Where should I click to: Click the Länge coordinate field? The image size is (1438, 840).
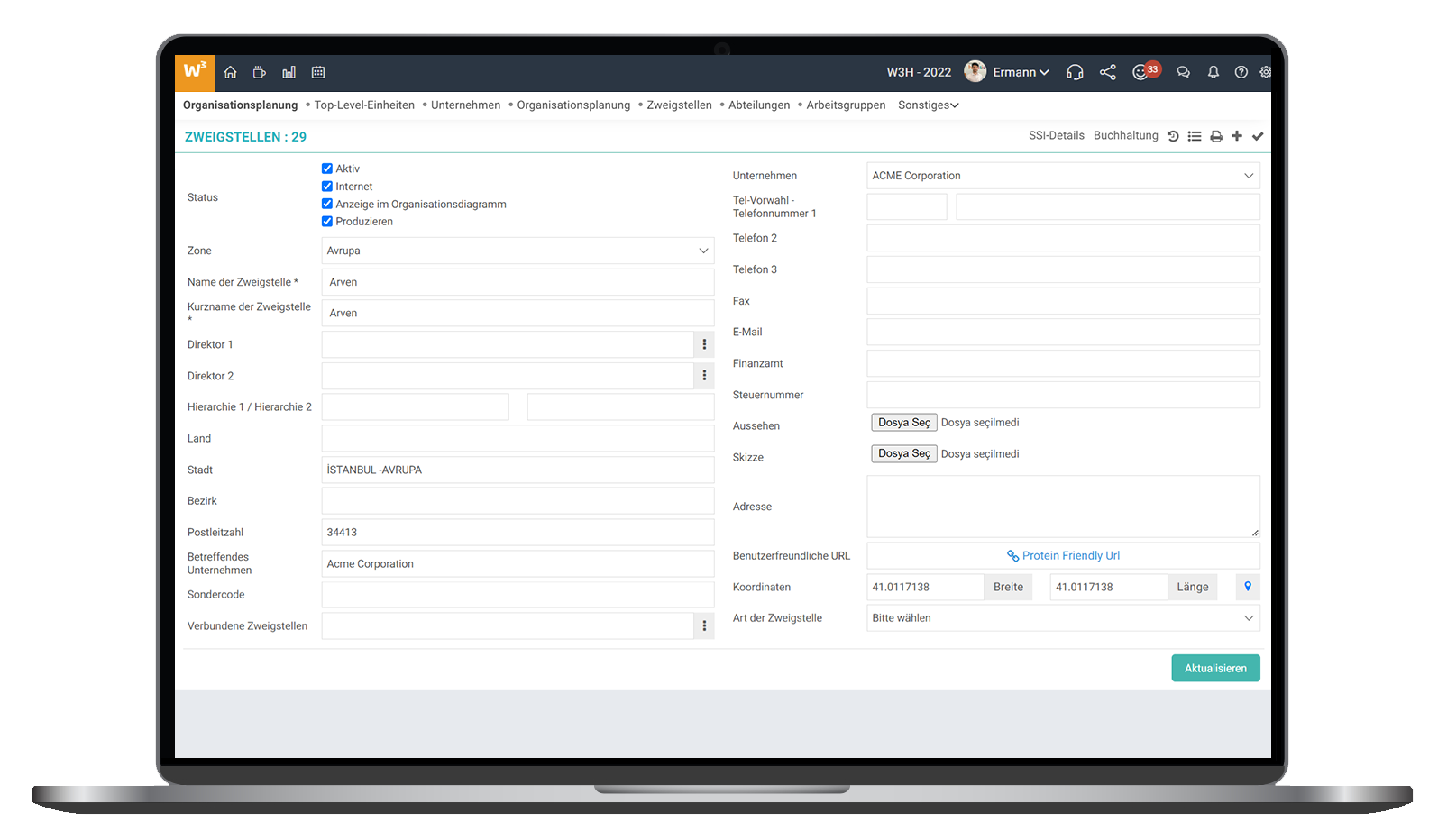[1108, 587]
